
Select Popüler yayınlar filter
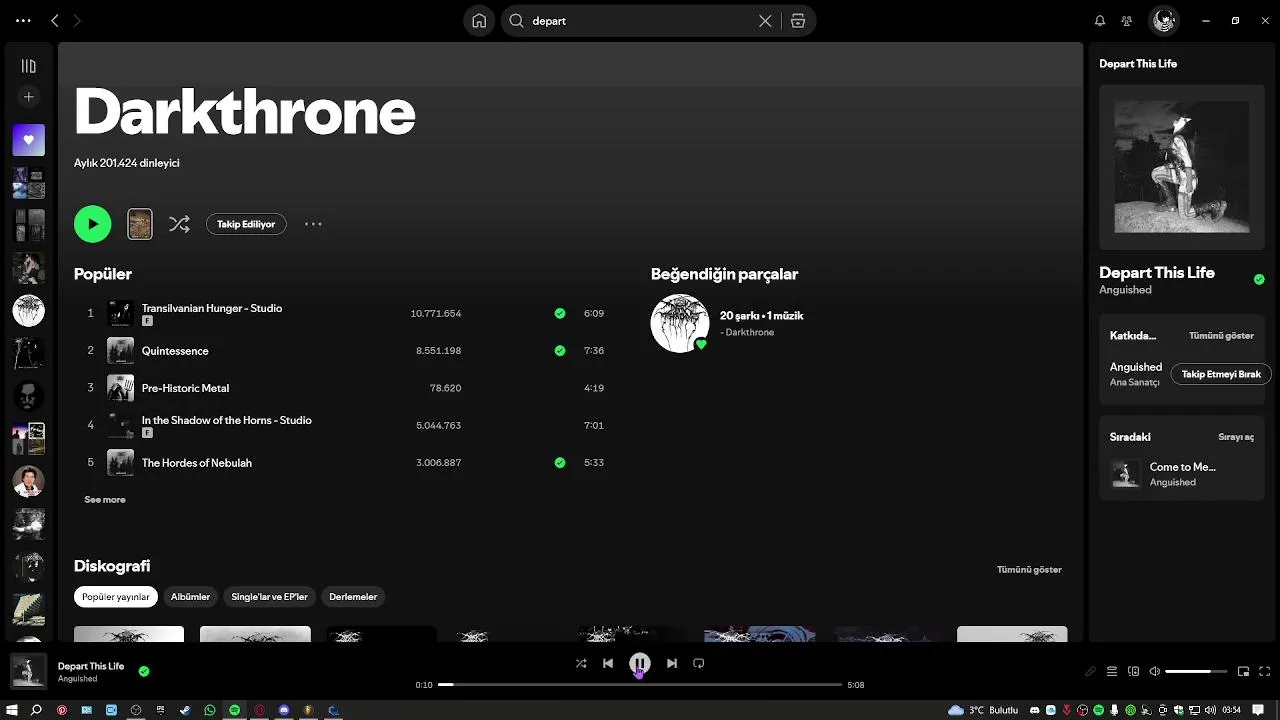[x=116, y=597]
